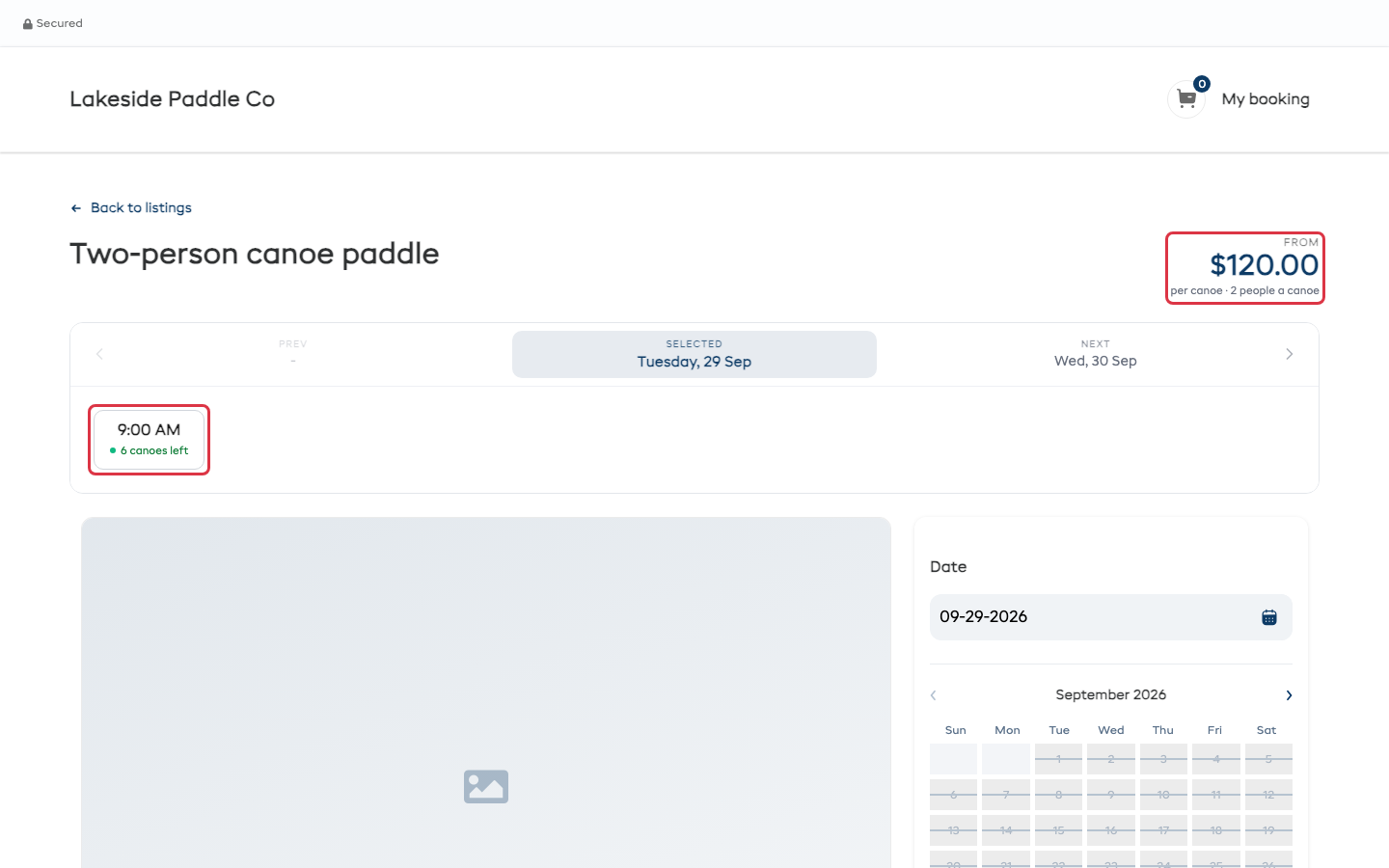The image size is (1389, 868).
Task: Show the month before September 2026
Action: point(934,695)
